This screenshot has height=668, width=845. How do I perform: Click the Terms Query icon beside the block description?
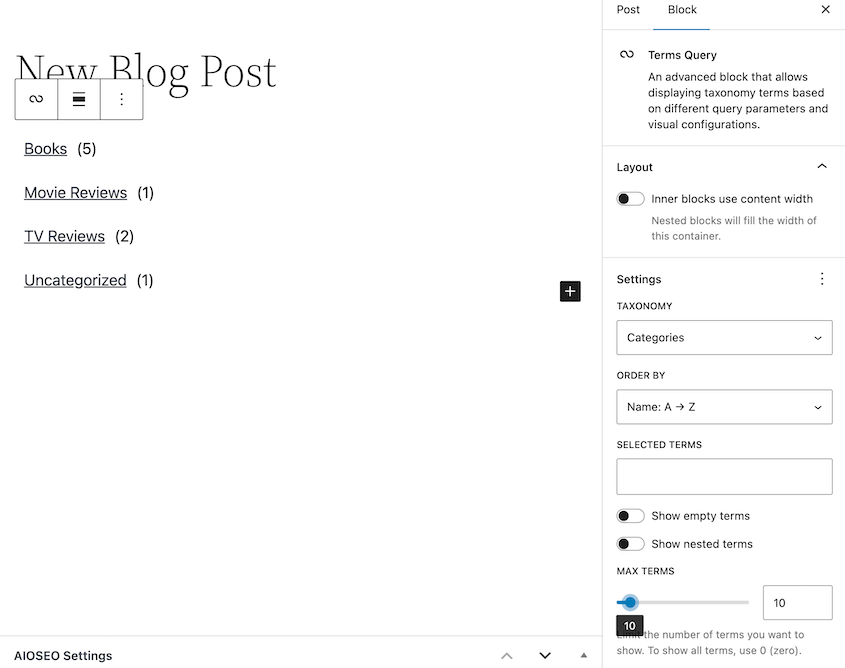pos(627,55)
